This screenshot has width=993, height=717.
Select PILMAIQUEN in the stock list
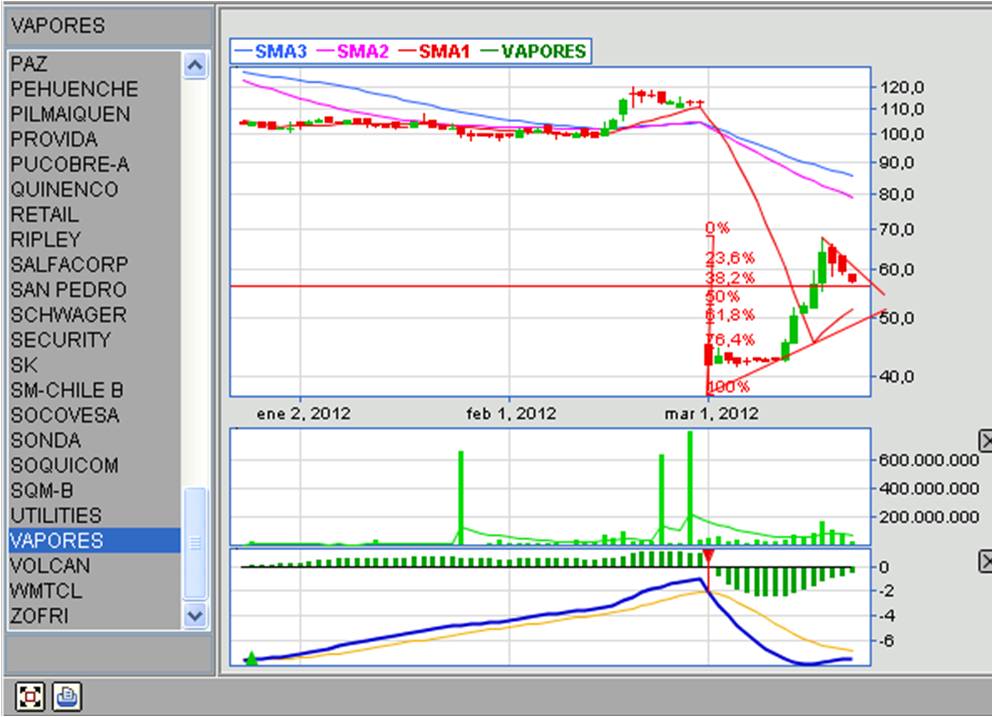click(x=95, y=114)
